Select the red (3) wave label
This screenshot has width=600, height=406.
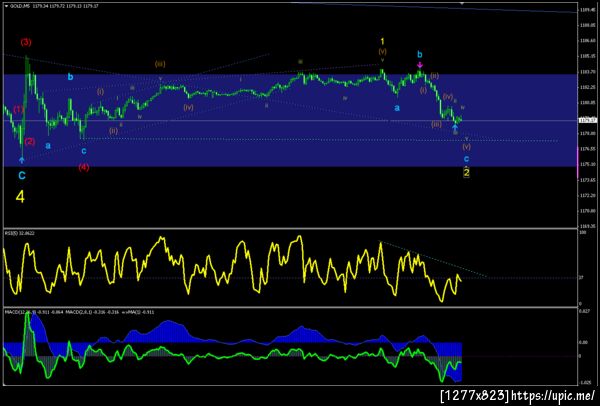(x=26, y=42)
